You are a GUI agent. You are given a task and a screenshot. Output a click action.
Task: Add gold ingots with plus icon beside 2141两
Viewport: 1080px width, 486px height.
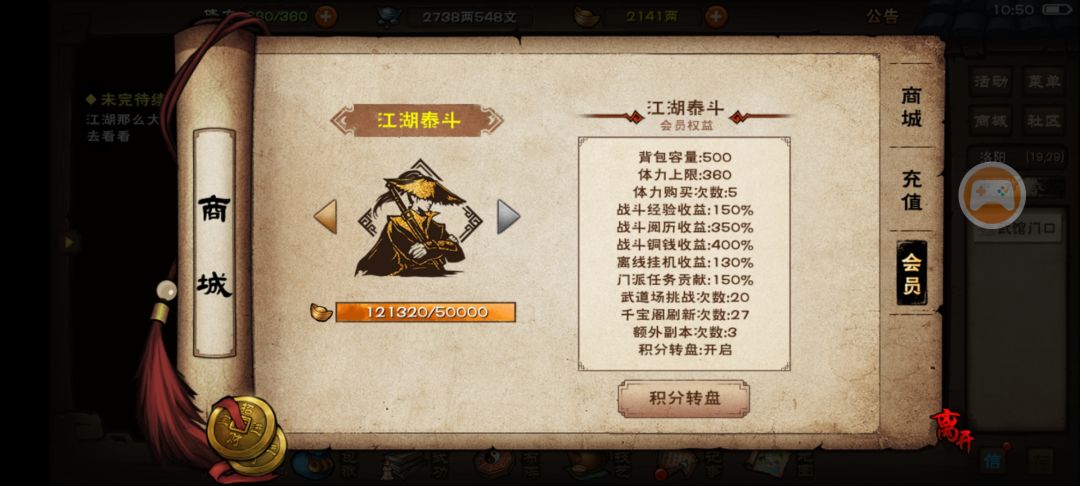(x=716, y=15)
